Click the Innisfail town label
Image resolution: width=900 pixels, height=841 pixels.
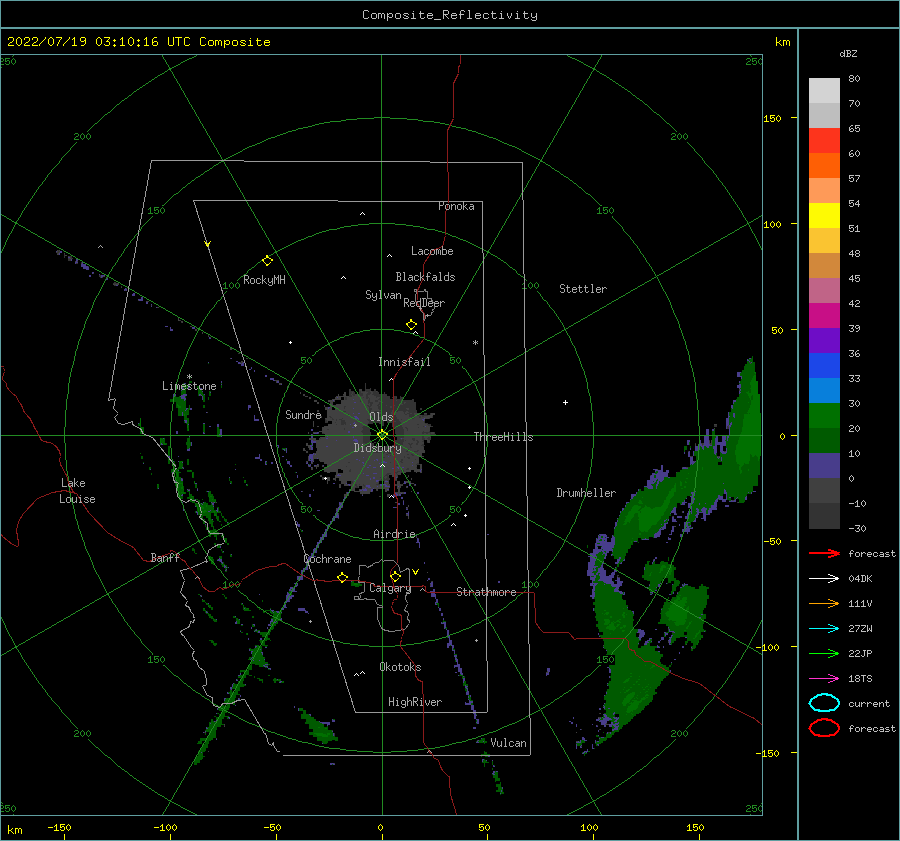[404, 362]
